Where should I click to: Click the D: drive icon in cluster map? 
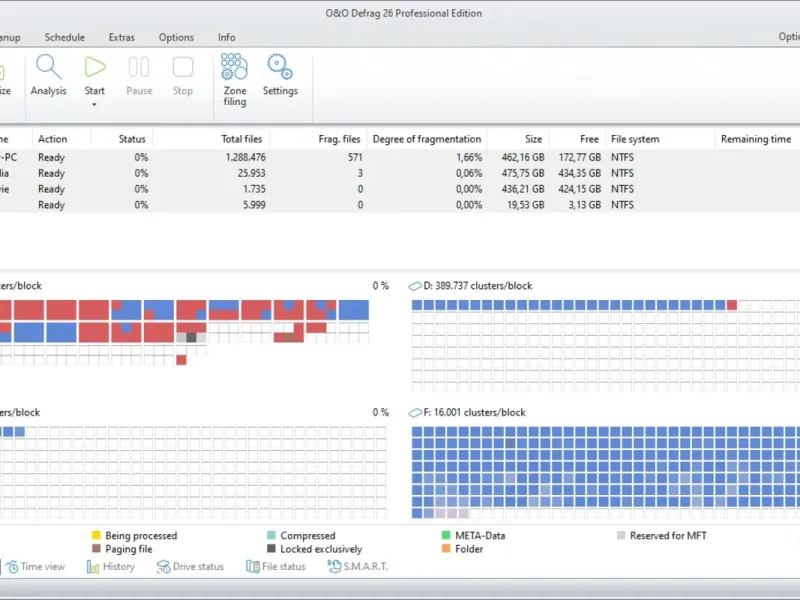coord(415,286)
